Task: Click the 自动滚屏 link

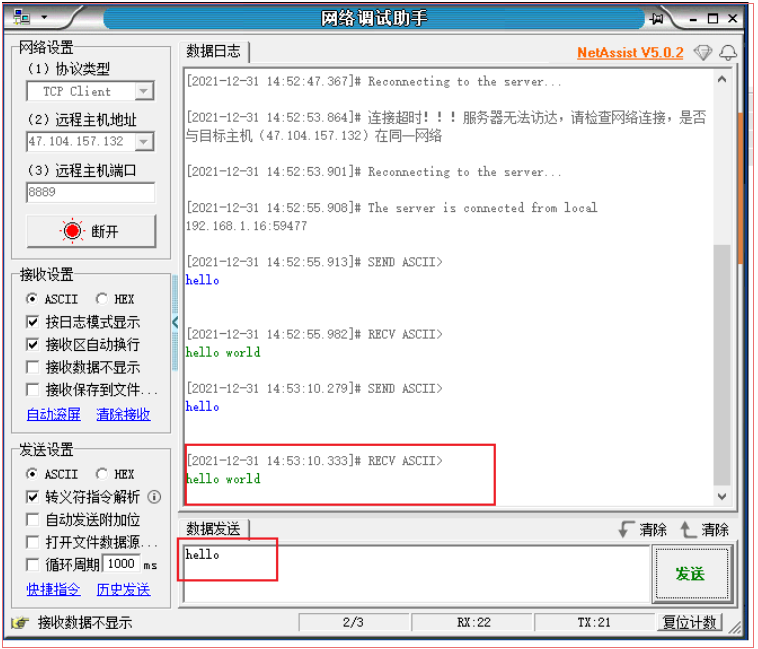Action: tap(54, 414)
